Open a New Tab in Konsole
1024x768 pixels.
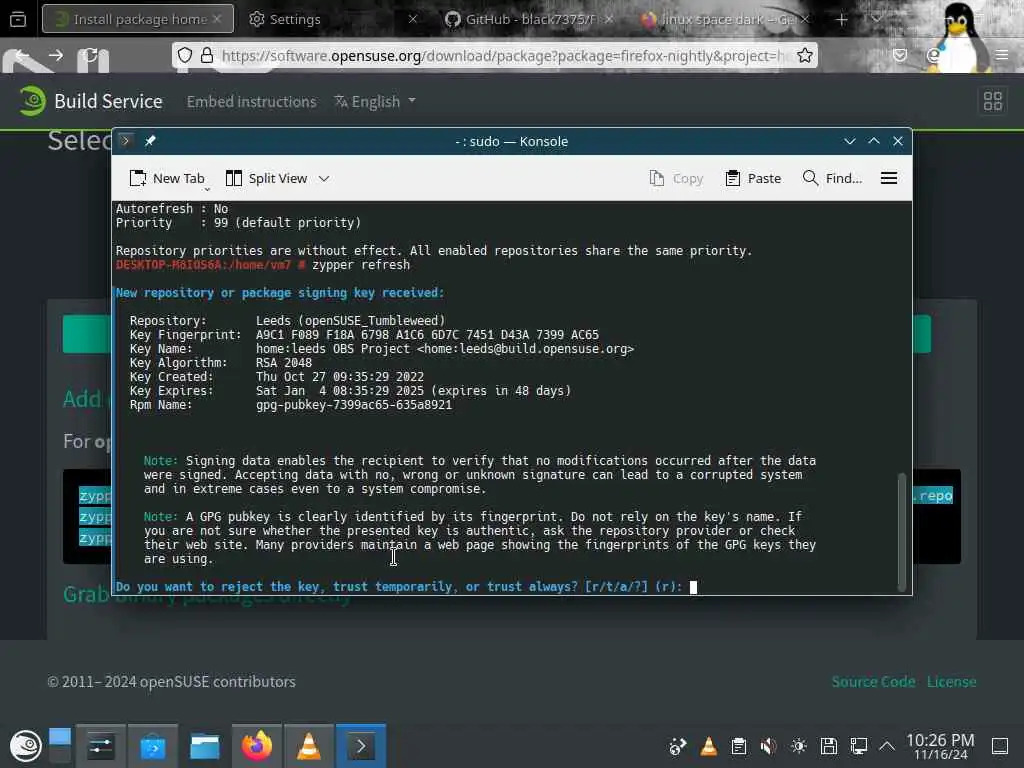(167, 178)
